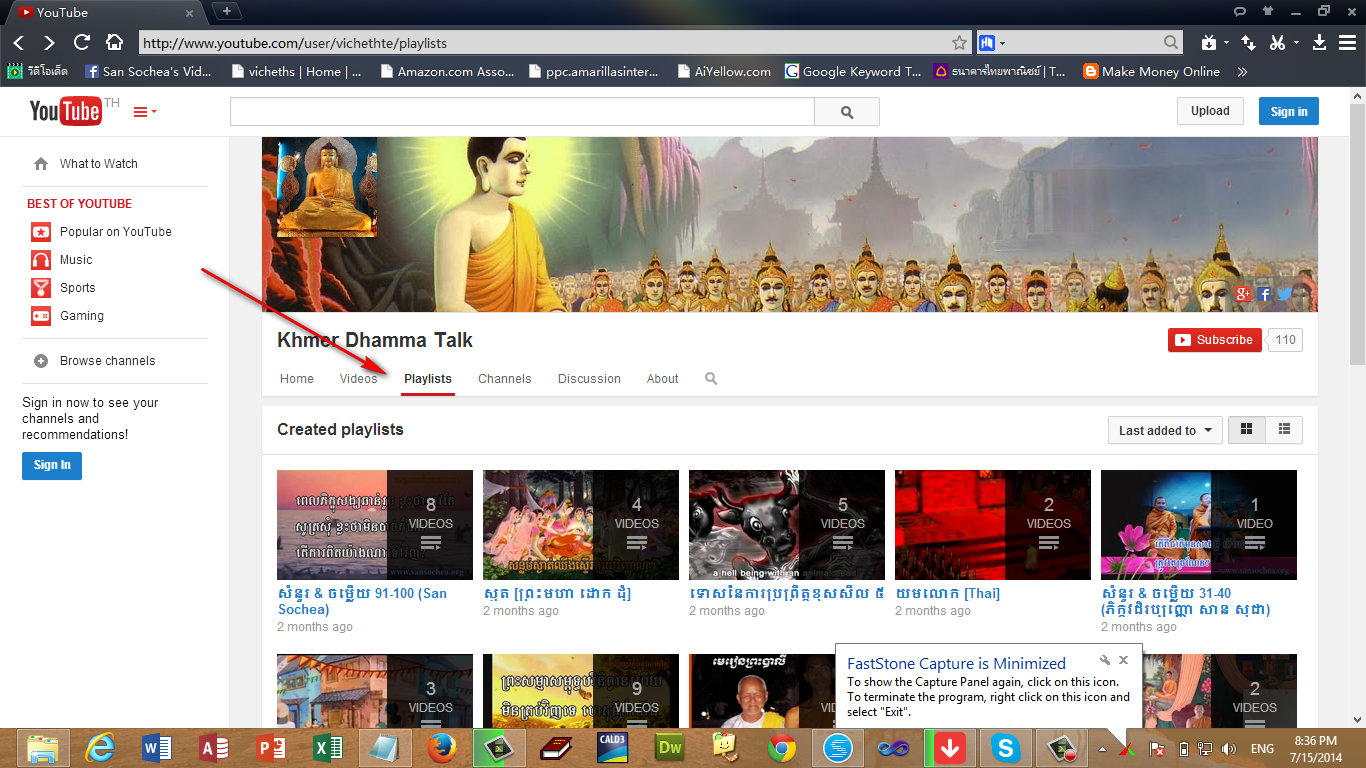Image resolution: width=1366 pixels, height=768 pixels.
Task: Click the video download TV icon
Action: pyautogui.click(x=1208, y=43)
